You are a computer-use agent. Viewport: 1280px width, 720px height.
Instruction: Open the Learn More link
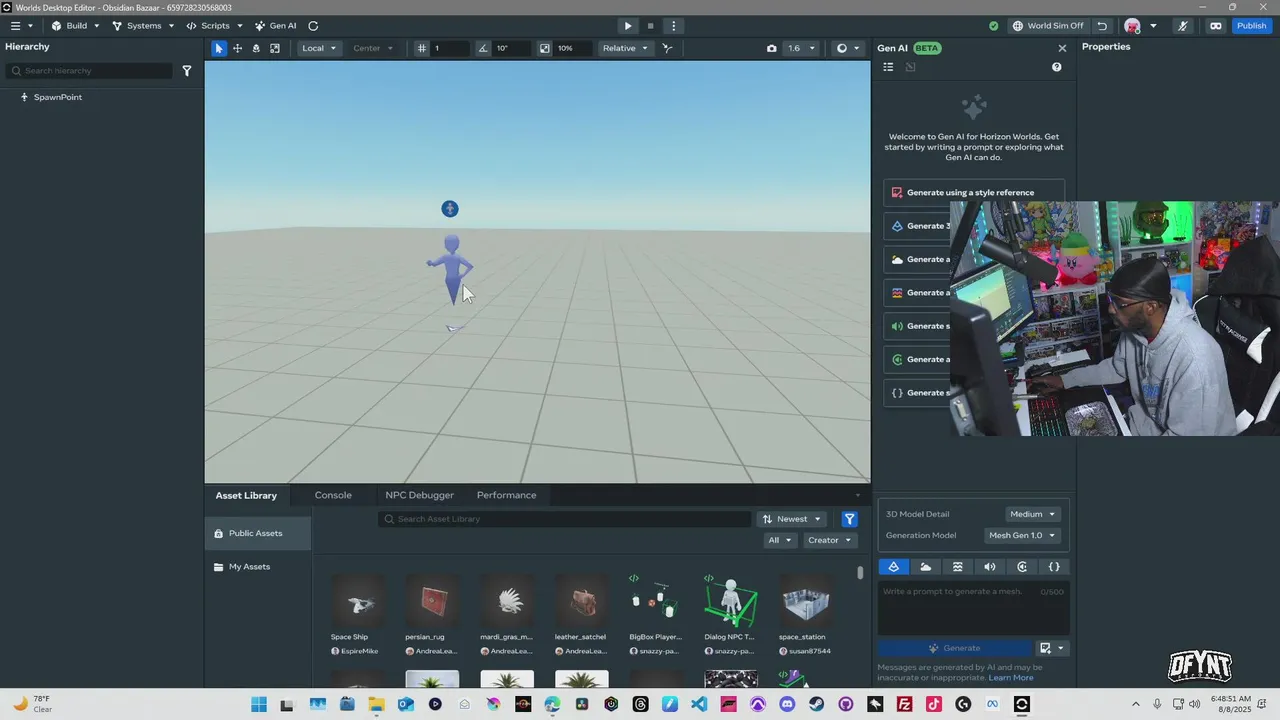coord(1011,678)
